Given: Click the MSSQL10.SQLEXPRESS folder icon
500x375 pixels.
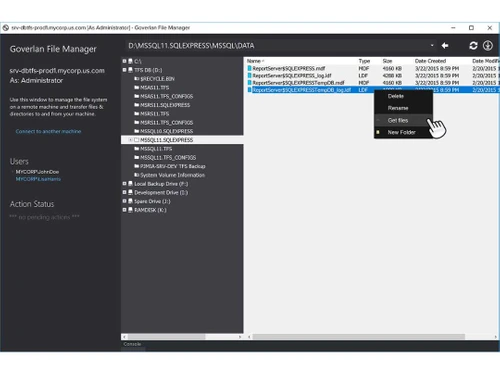Looking at the screenshot, I should pyautogui.click(x=137, y=131).
